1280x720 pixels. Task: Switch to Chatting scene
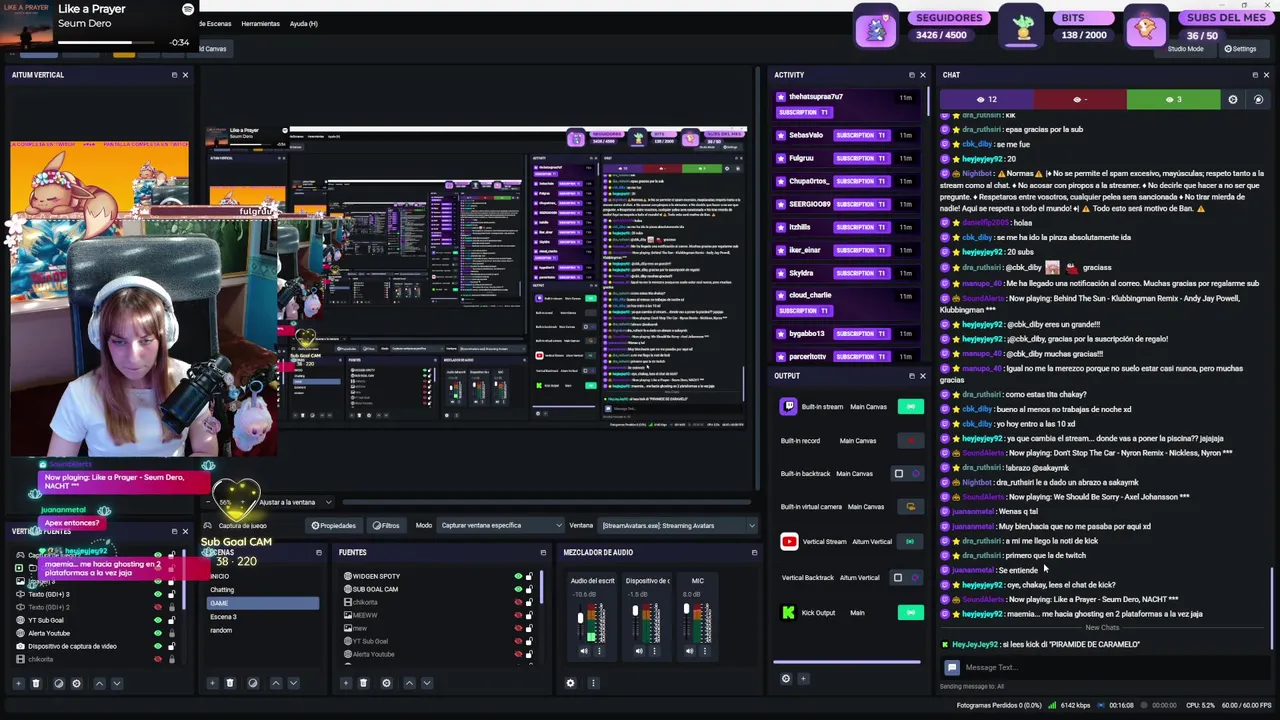262,590
